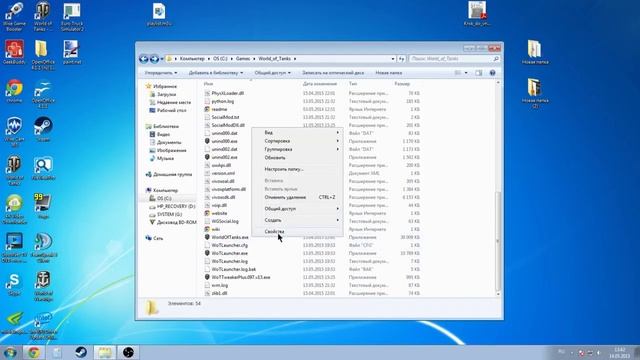This screenshot has height=360, width=640.
Task: Click the file list vertical scrollbar
Action: tap(498, 188)
